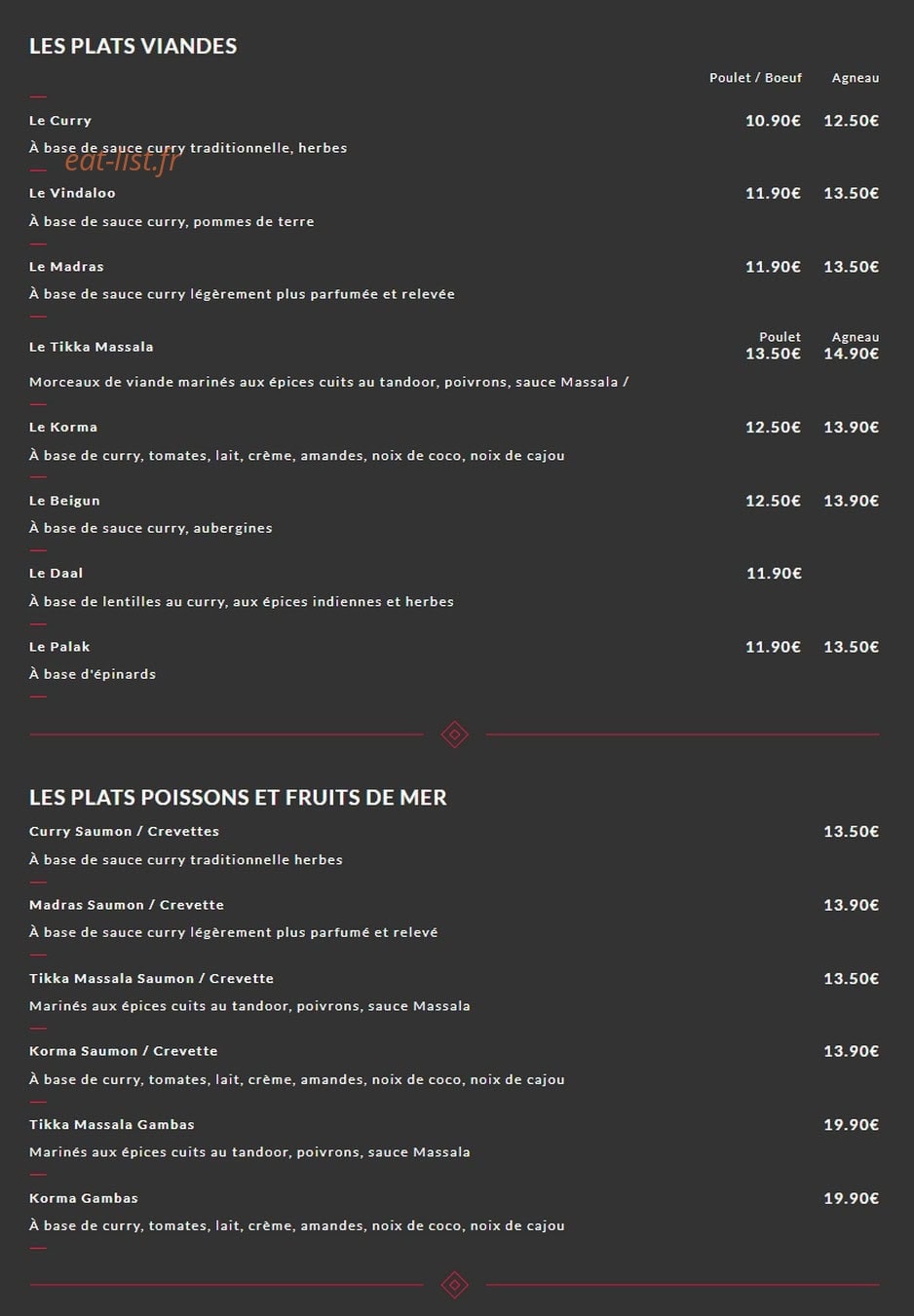Click Les Plats Poissons et Fruits de Mer heading
The height and width of the screenshot is (1316, 914).
coord(238,798)
